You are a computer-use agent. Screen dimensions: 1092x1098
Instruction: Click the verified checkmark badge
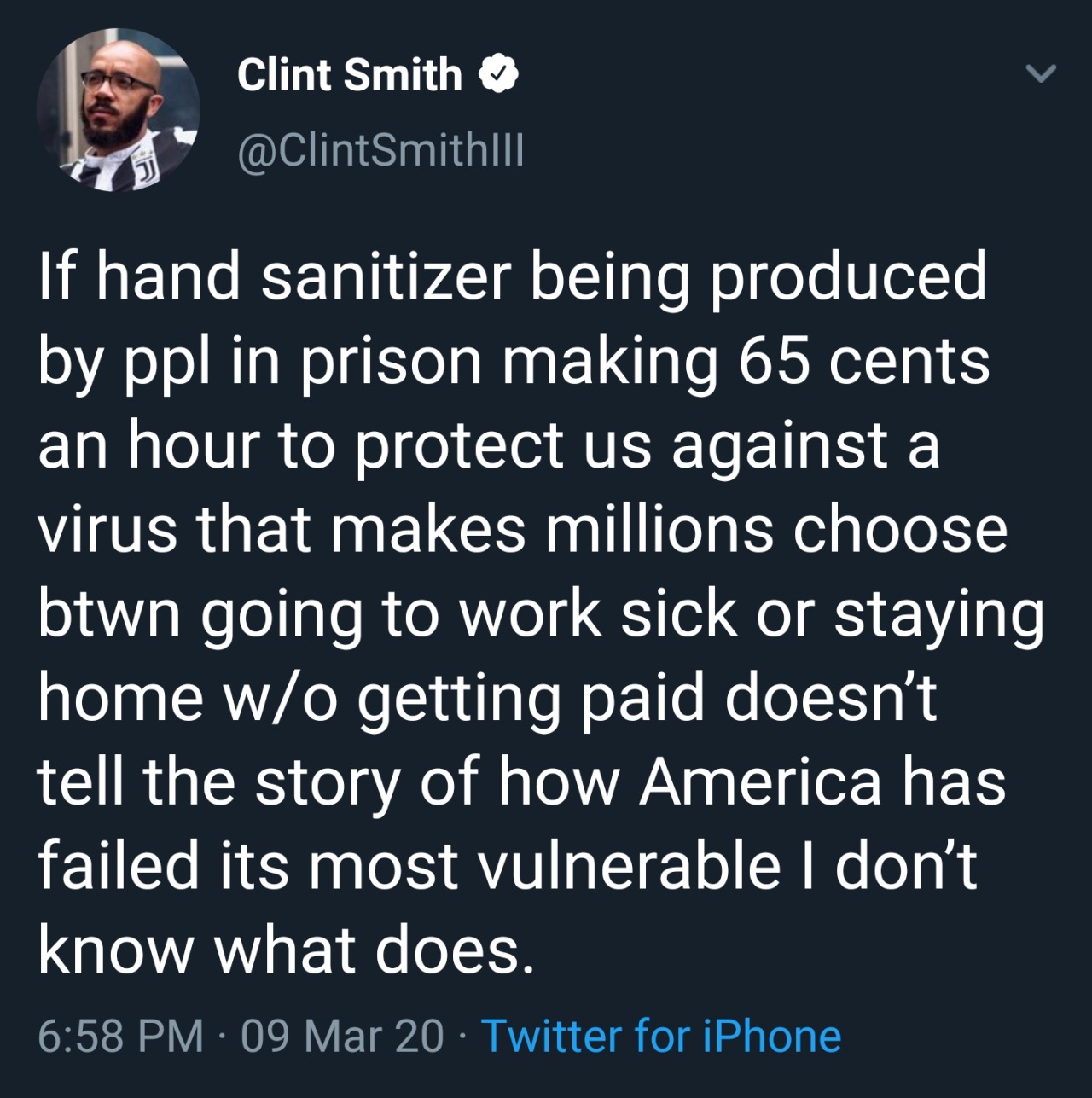pyautogui.click(x=498, y=74)
